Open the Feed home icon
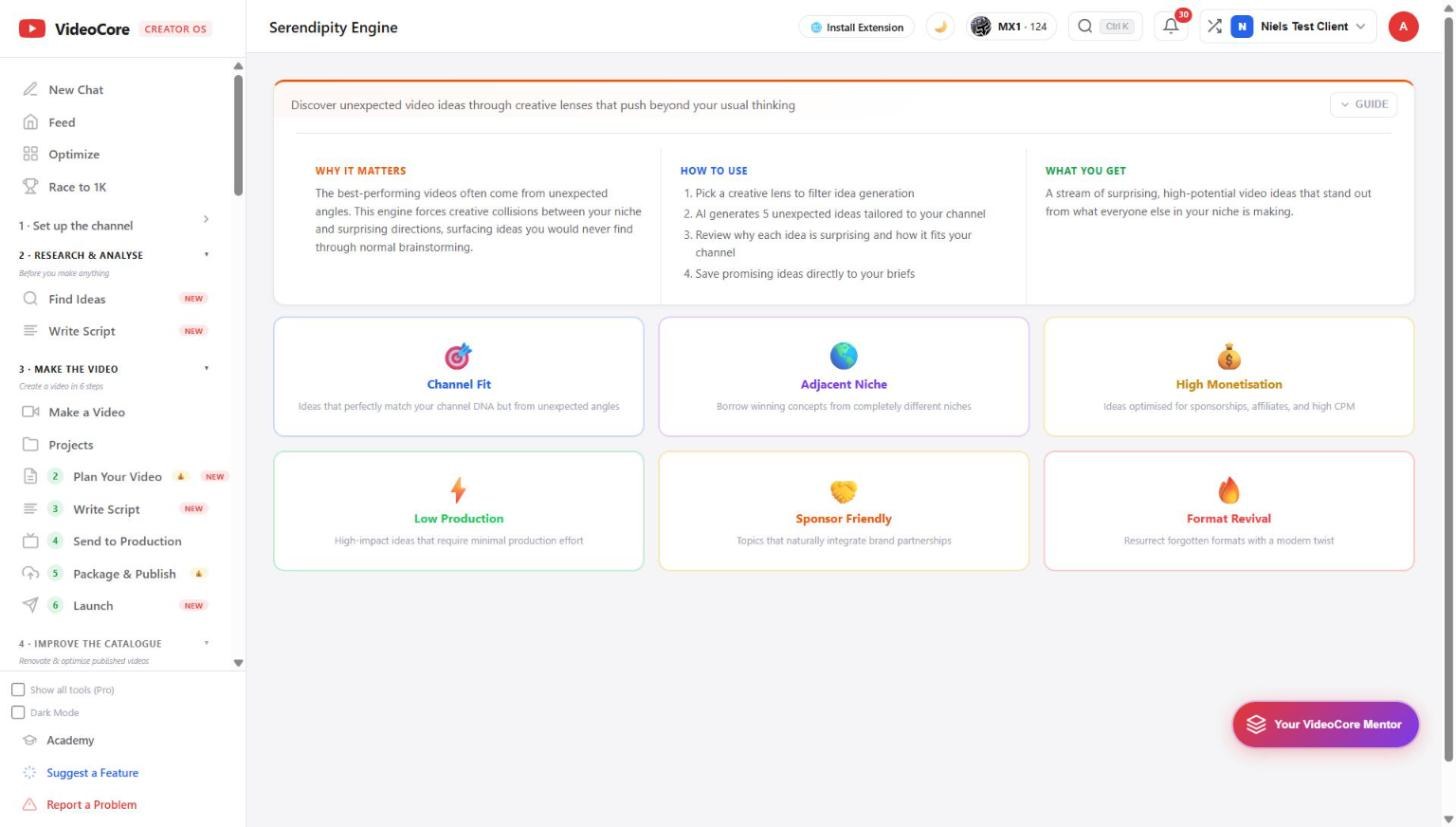1456x827 pixels. pos(30,122)
